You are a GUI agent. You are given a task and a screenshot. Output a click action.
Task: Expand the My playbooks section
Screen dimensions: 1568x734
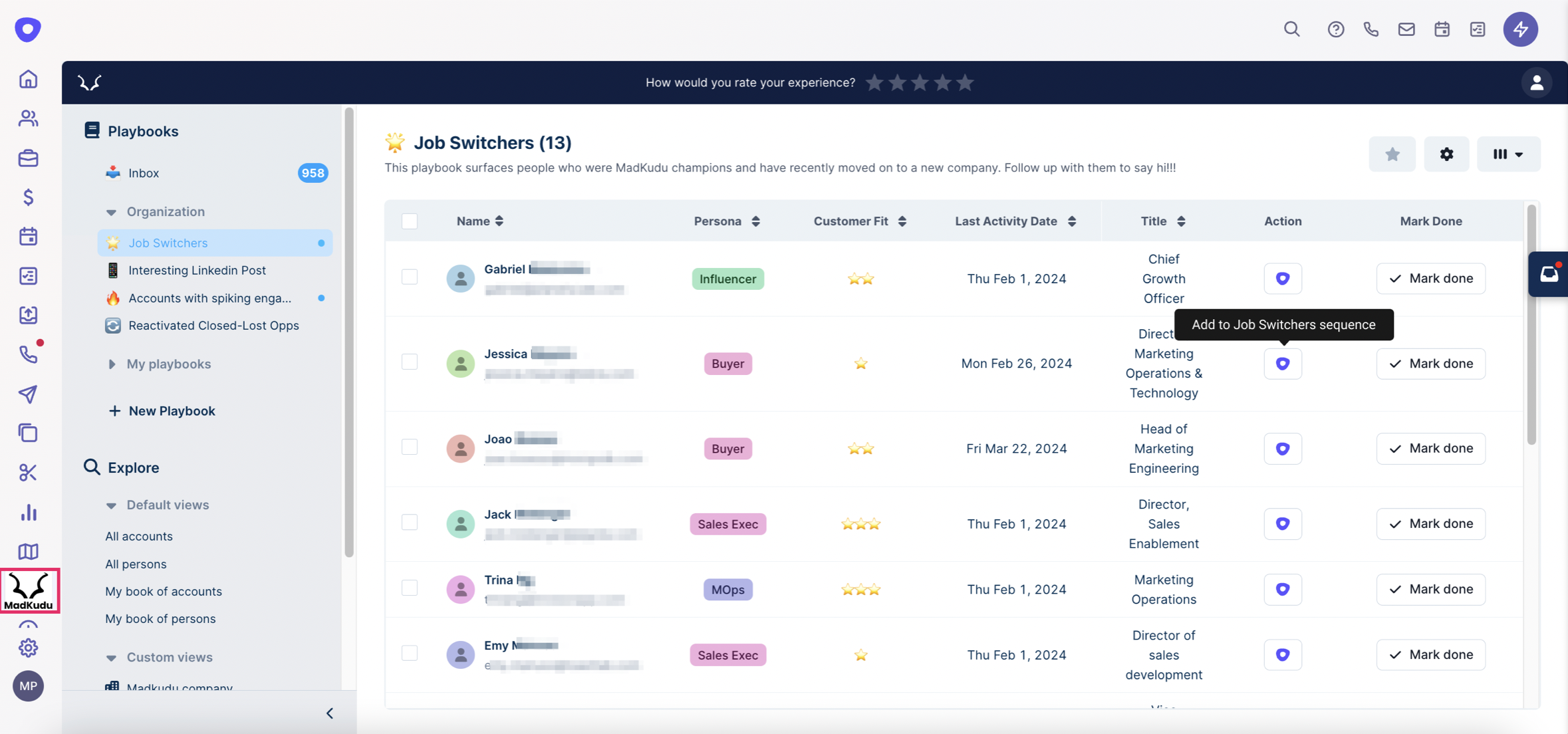tap(111, 364)
